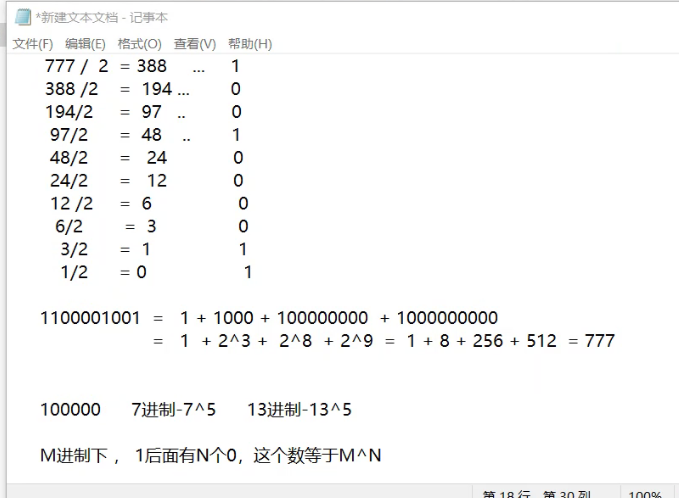The width and height of the screenshot is (679, 498).
Task: Open the 文件(F) menu
Action: click(x=32, y=44)
